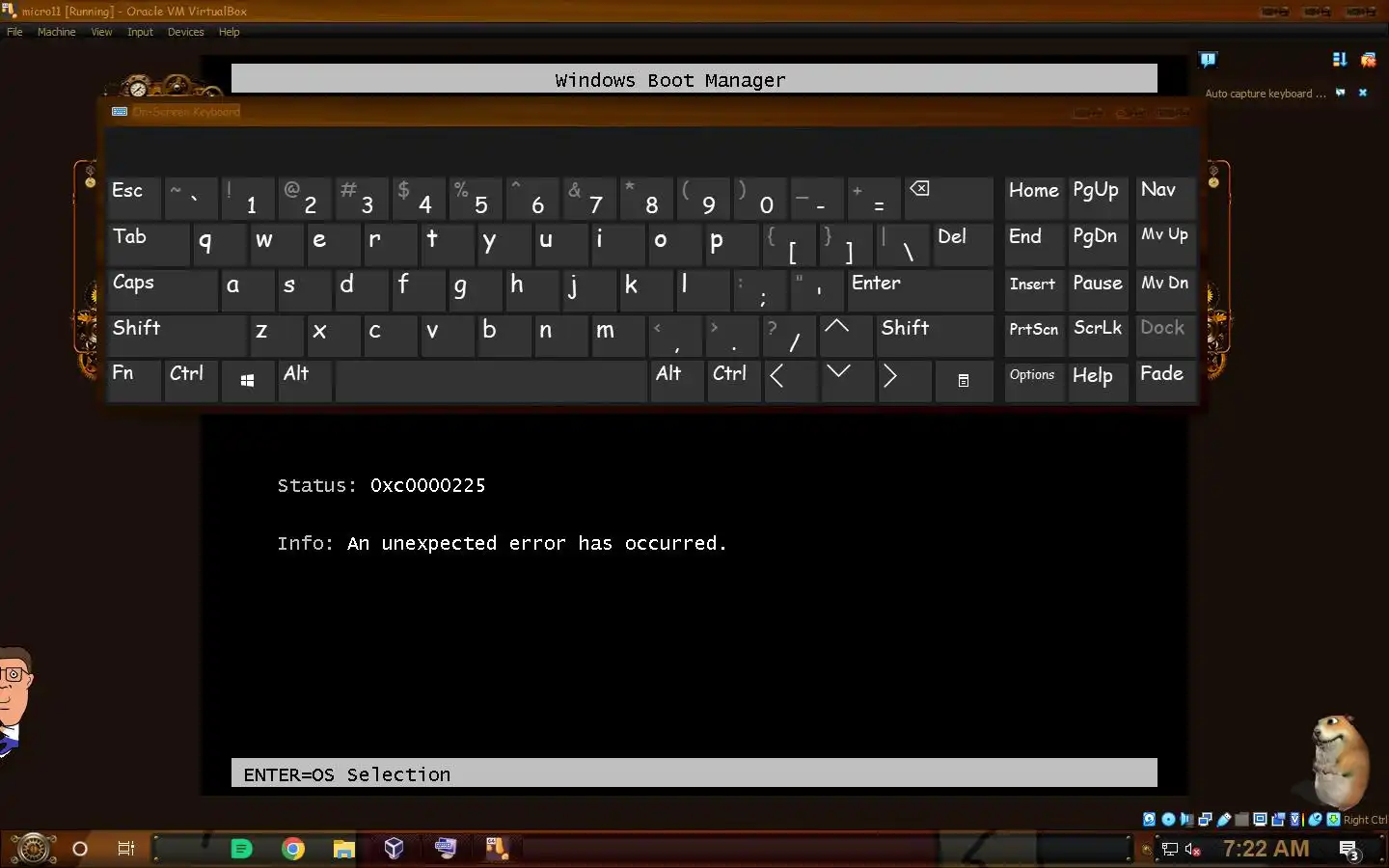Screen dimensions: 1389x868
Task: Open Task View on the taskbar
Action: 125,849
